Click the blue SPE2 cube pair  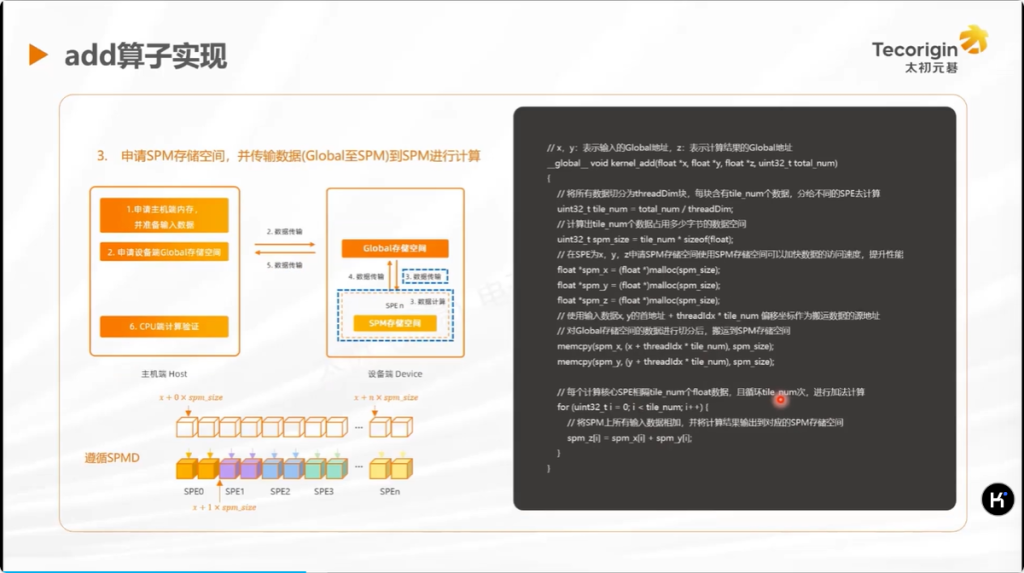(x=279, y=468)
